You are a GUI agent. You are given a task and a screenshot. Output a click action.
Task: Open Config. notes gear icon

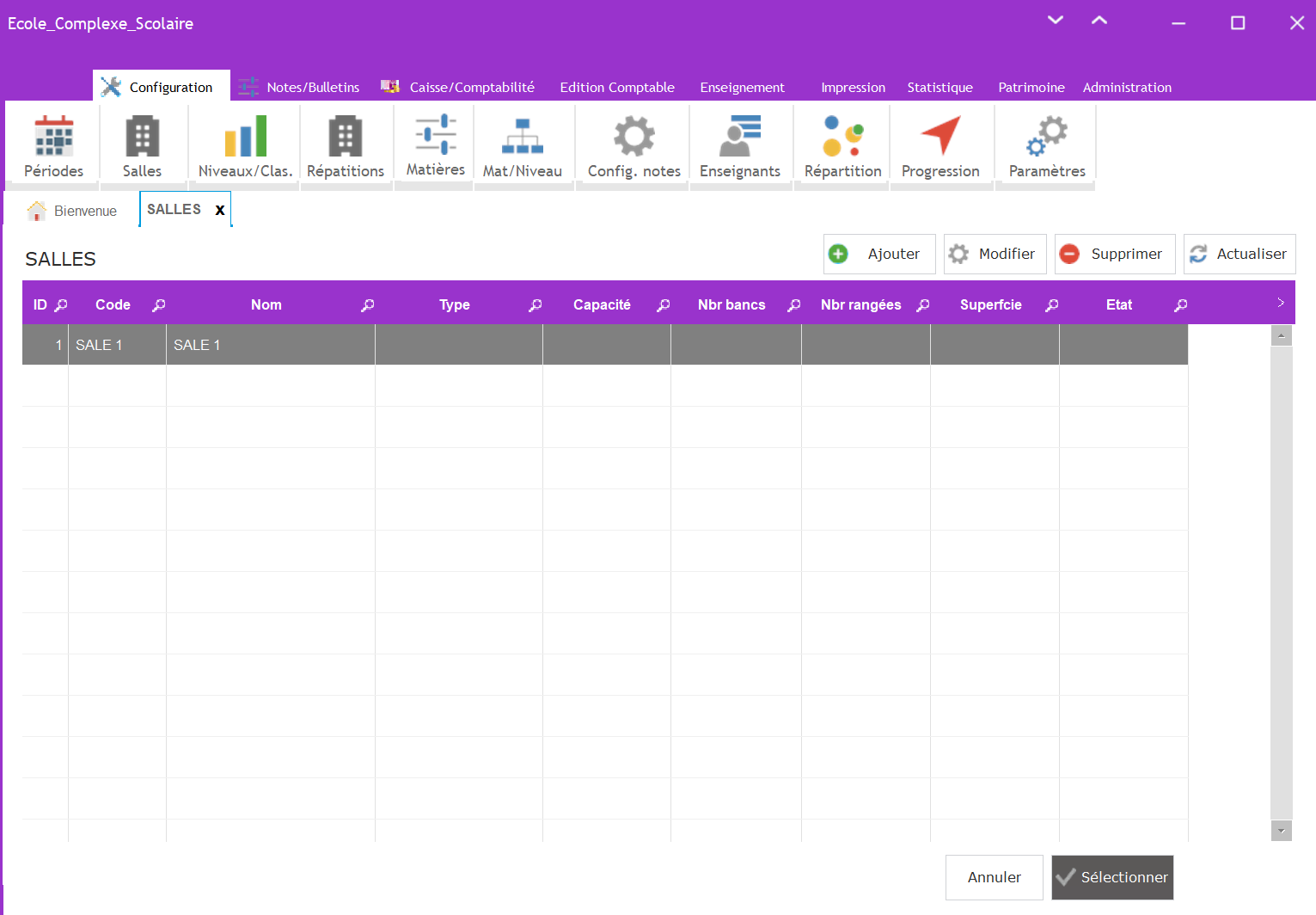coord(634,138)
